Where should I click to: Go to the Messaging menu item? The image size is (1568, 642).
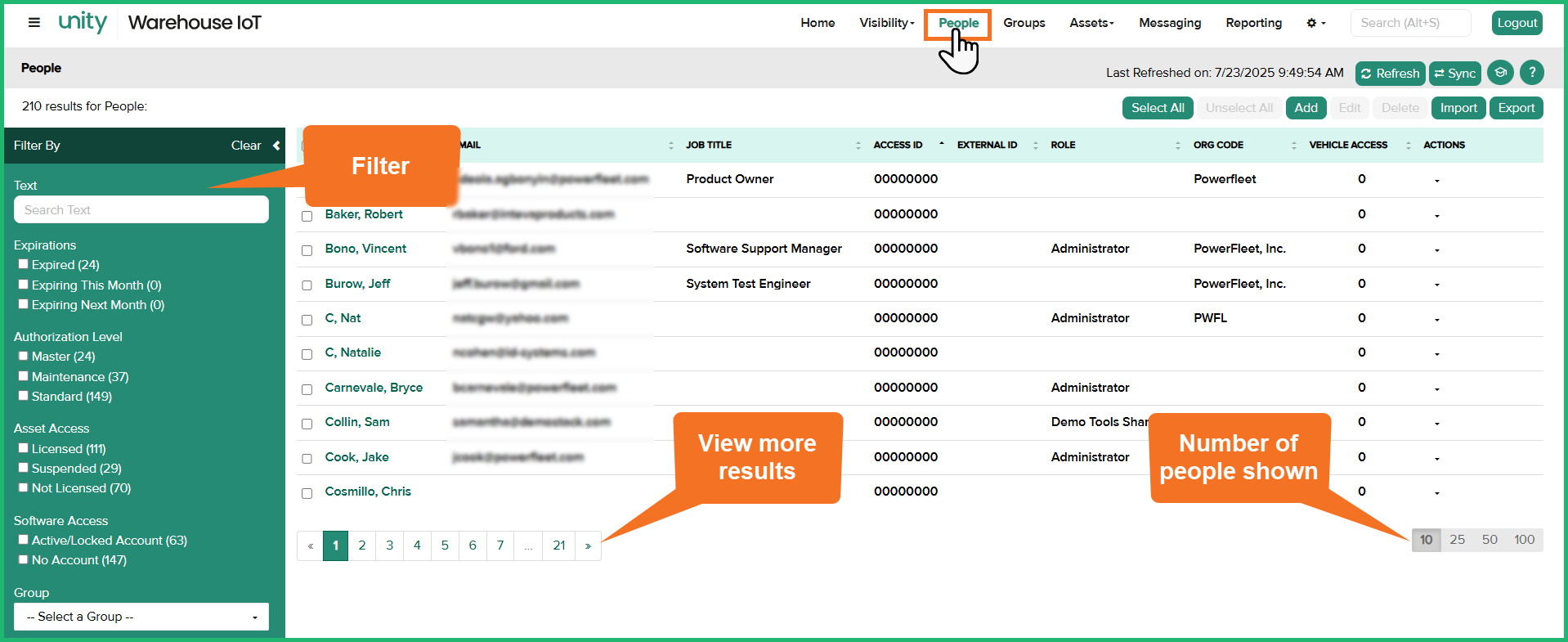pos(1170,23)
